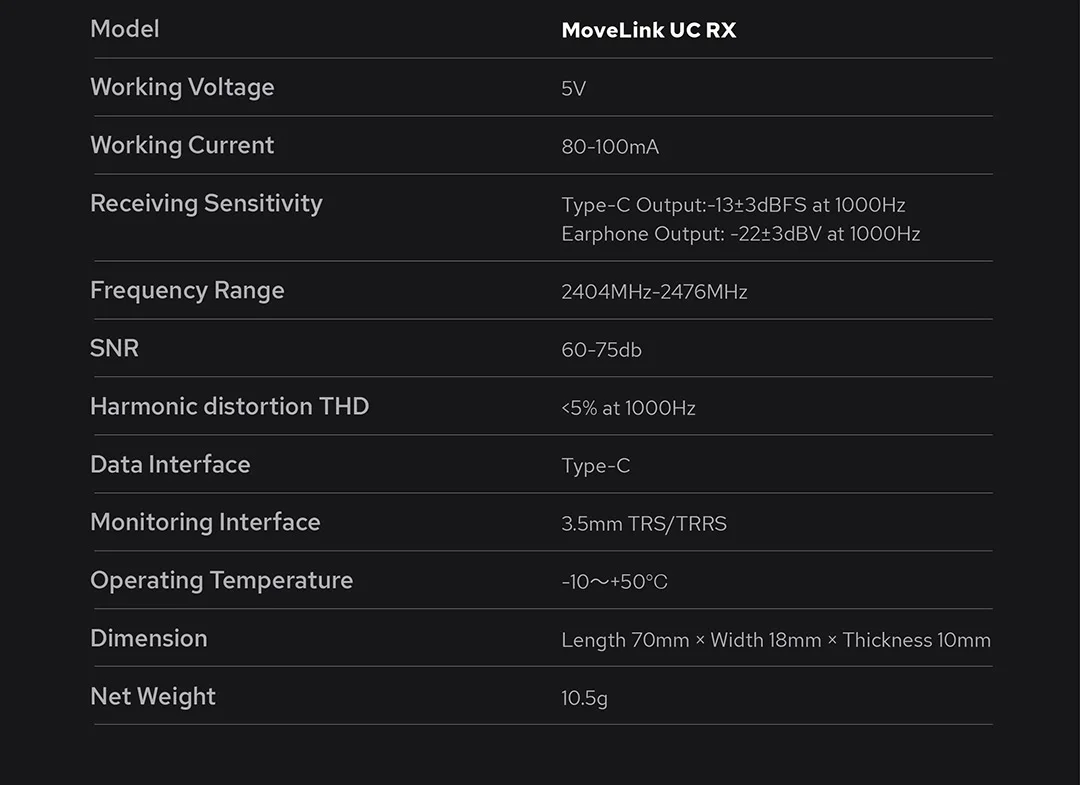The image size is (1080, 785).
Task: Click the Working Current label
Action: point(183,145)
